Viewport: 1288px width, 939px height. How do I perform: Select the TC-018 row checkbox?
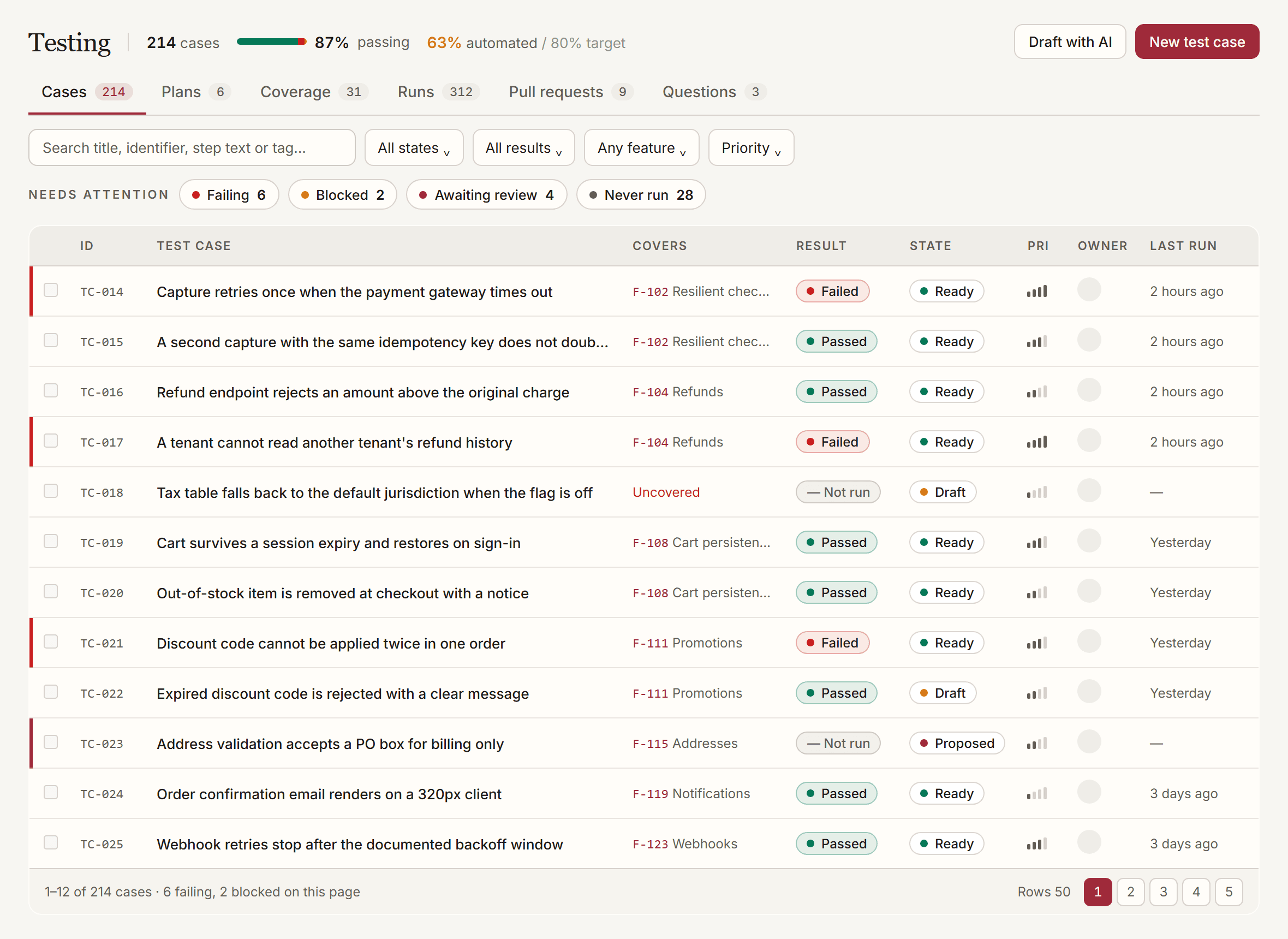click(x=51, y=491)
